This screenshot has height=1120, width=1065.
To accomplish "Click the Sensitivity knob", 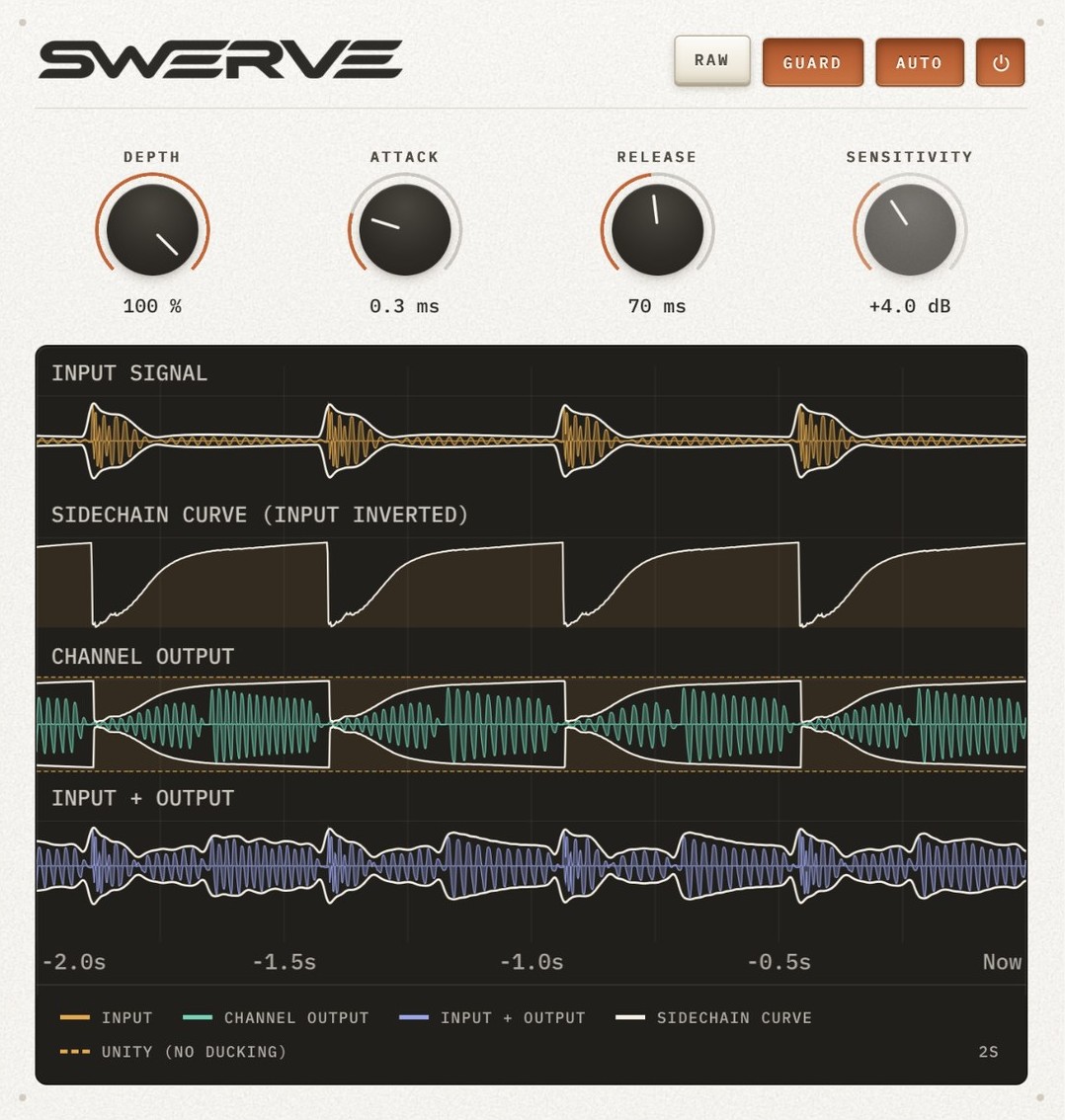I will pyautogui.click(x=910, y=229).
